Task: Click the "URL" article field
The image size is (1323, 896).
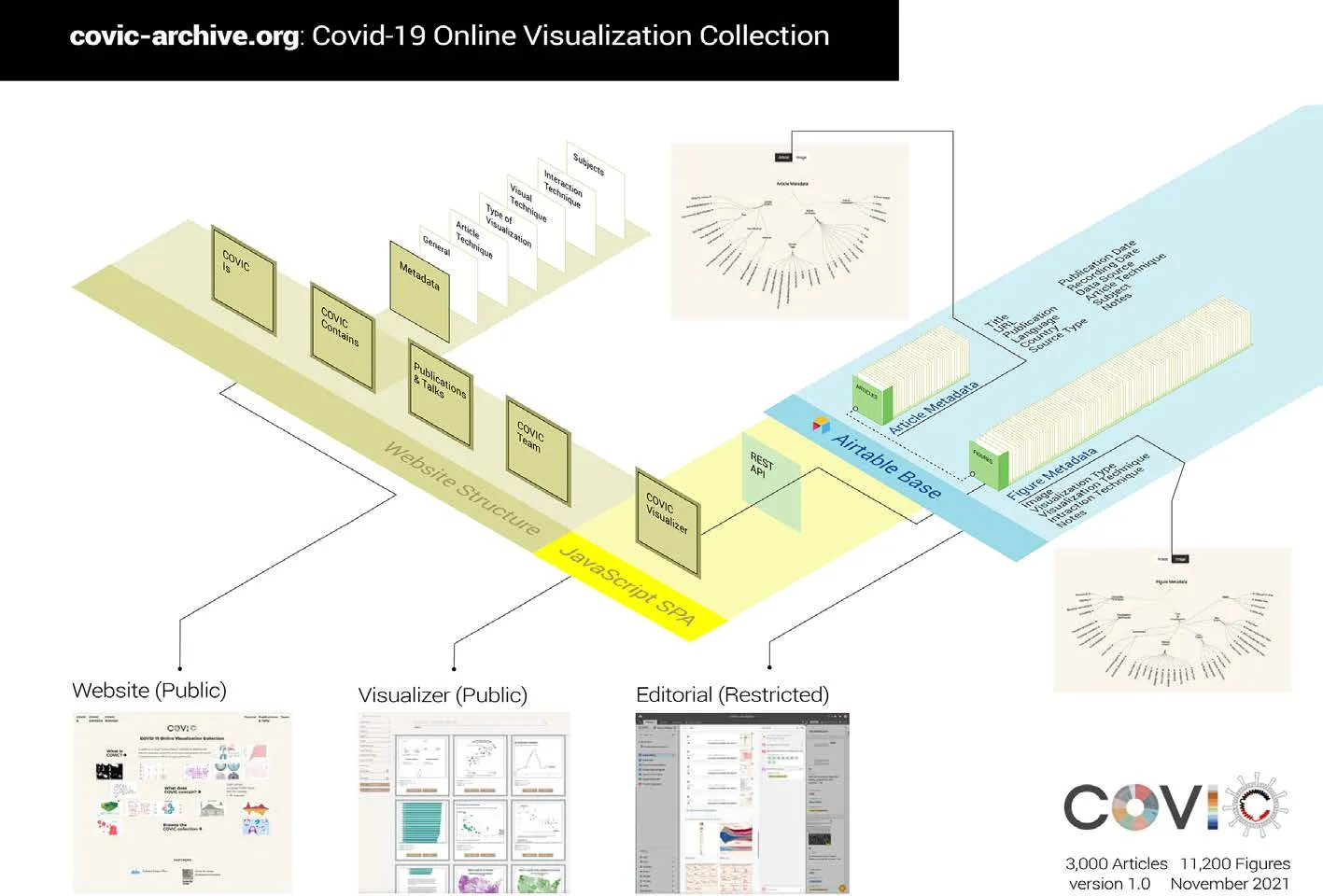Action: [1004, 326]
